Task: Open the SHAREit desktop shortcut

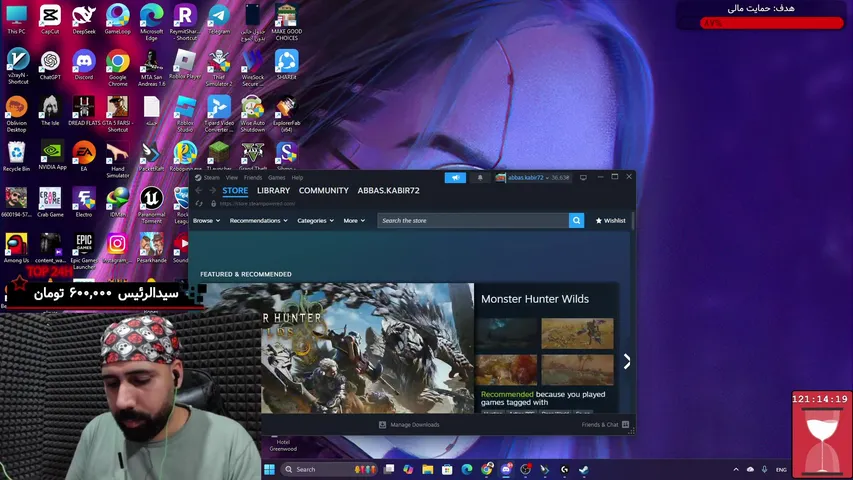Action: tap(286, 65)
